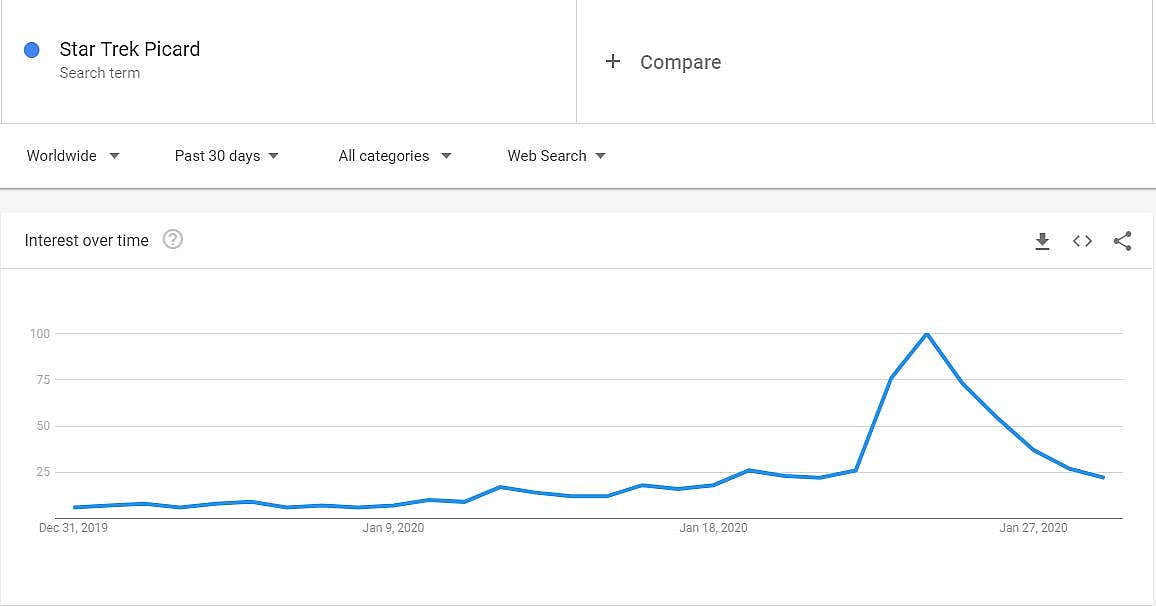1156x606 pixels.
Task: Click the Jan 9, 2020 date label
Action: (x=393, y=528)
